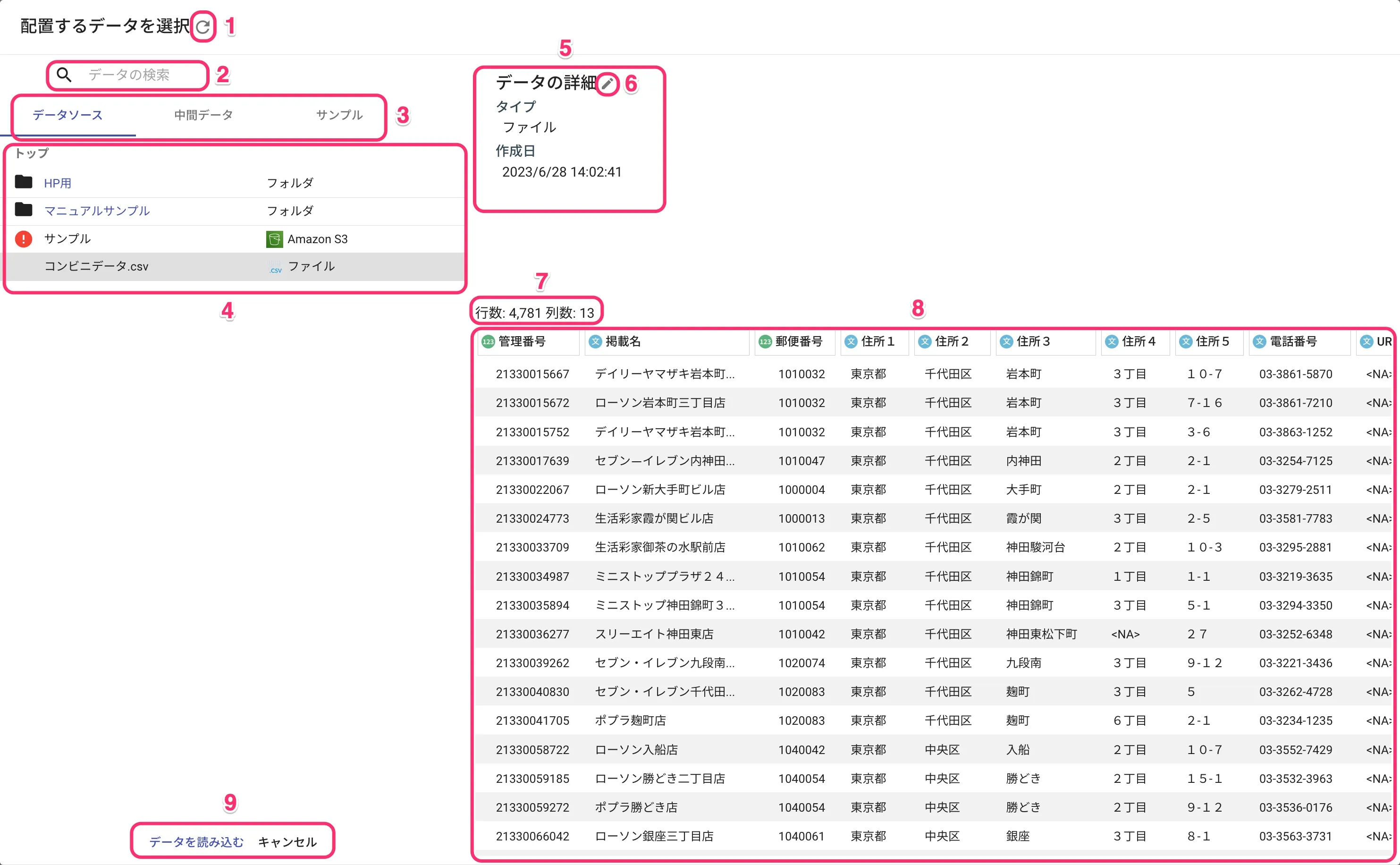Click the numeric type icon of 管理番号
The width and height of the screenshot is (1400, 865).
(x=488, y=342)
